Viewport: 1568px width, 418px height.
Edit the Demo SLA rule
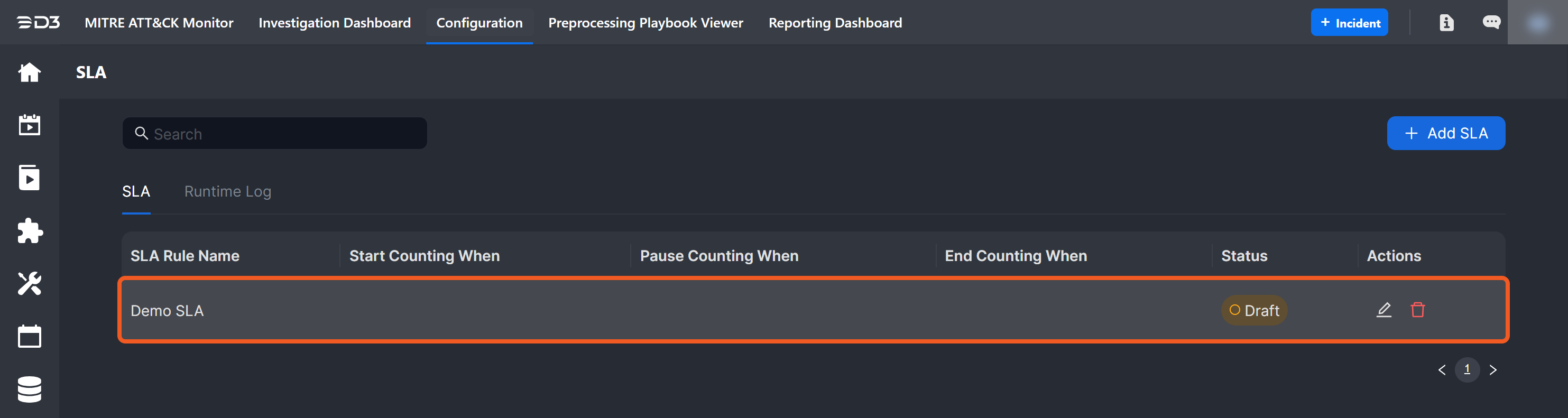pos(1383,310)
